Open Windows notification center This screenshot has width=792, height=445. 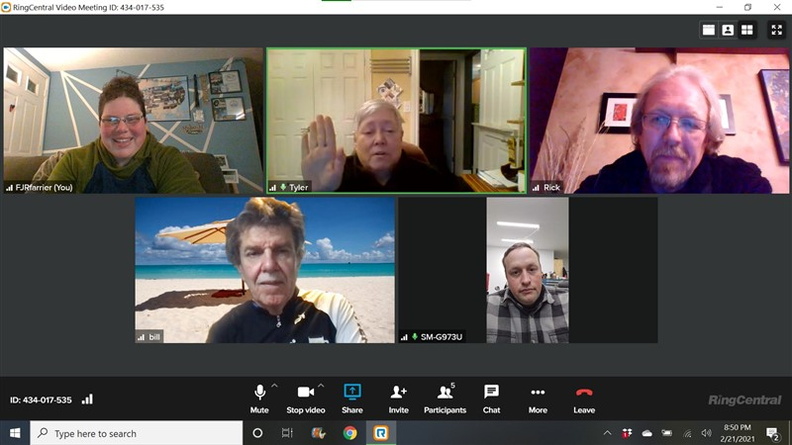tap(772, 433)
